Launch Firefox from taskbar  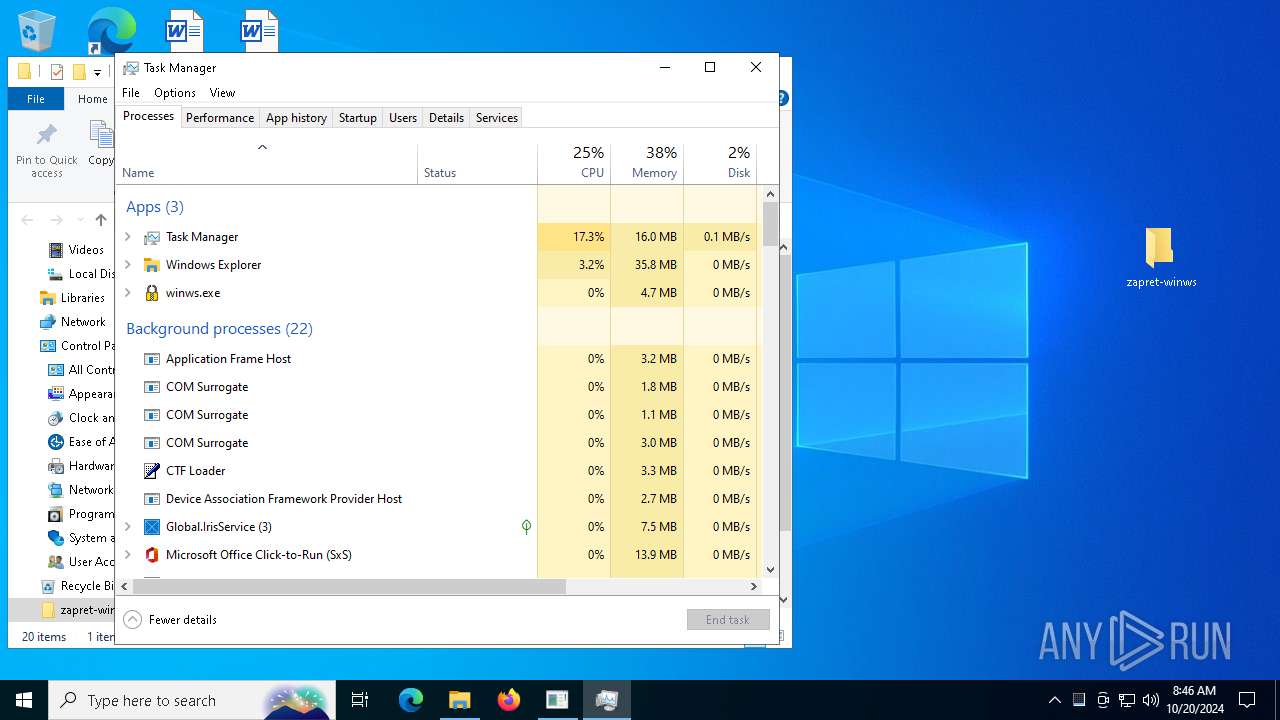[x=508, y=700]
